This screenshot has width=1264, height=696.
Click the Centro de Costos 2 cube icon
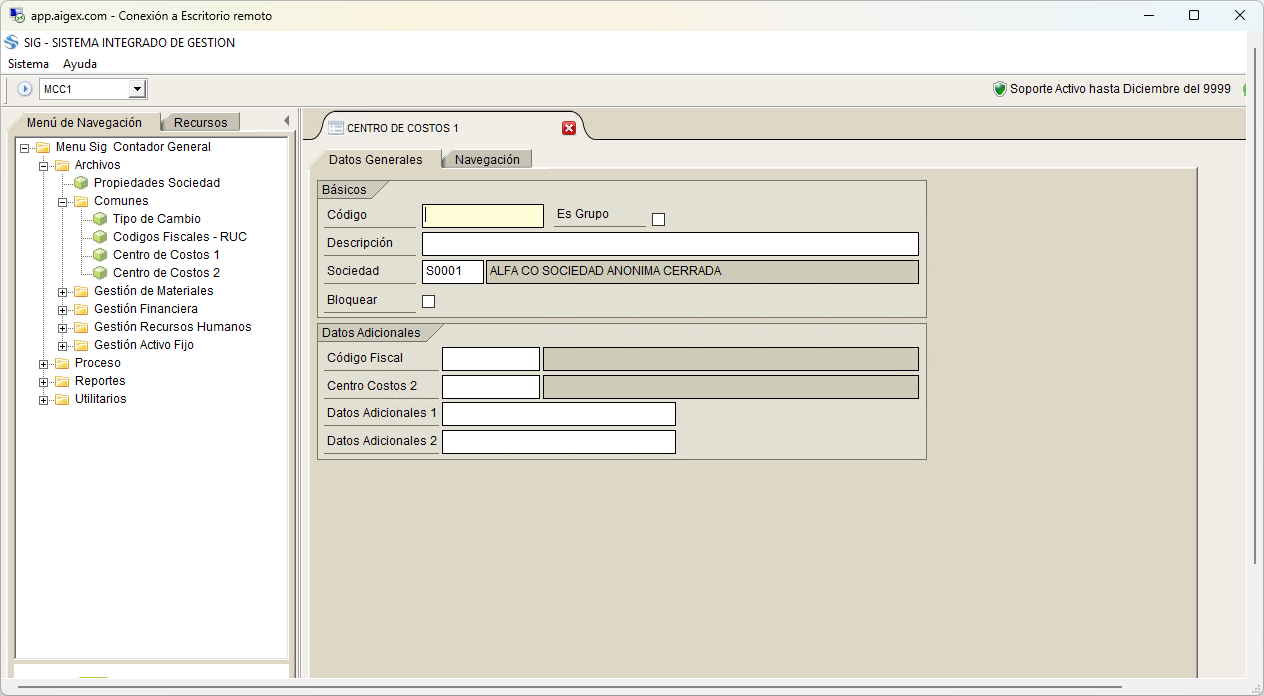click(100, 273)
